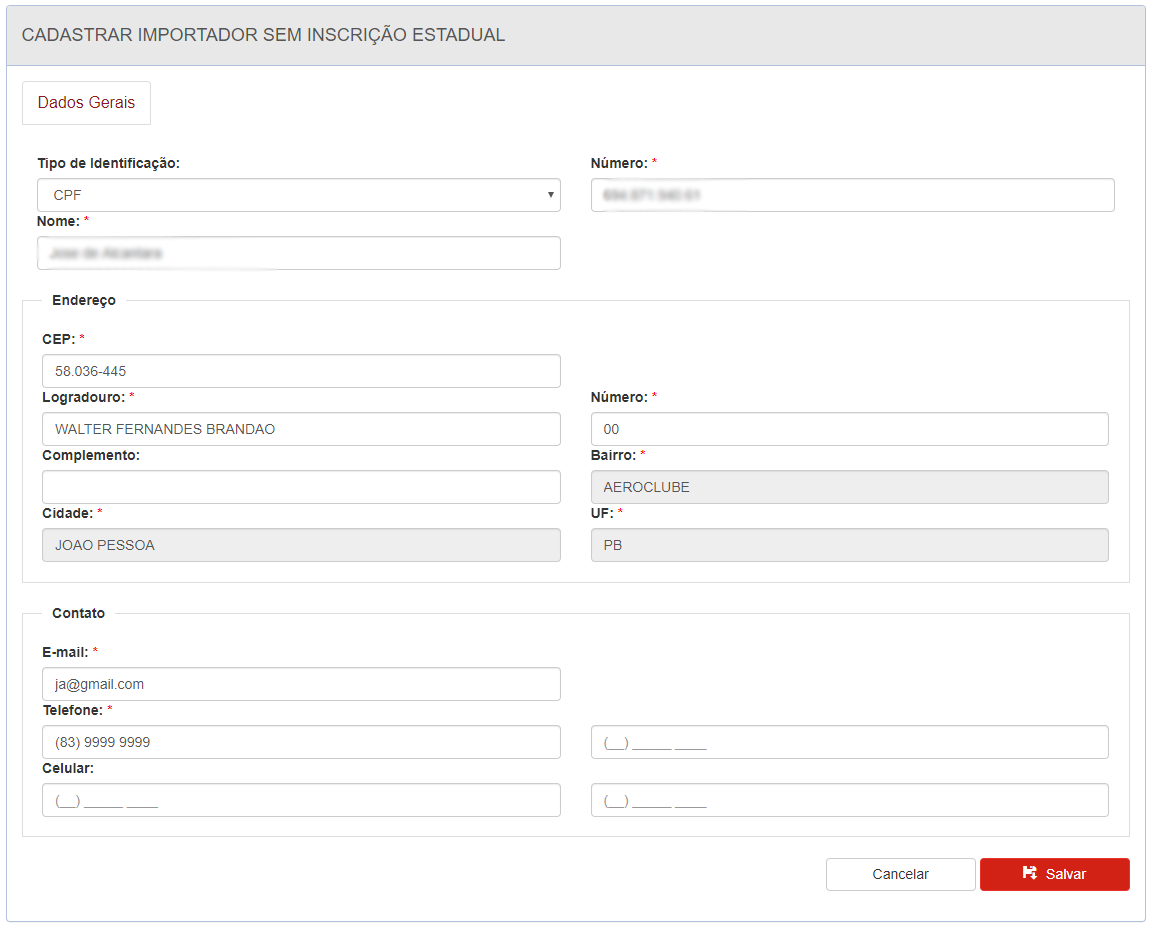
Task: Select the CPF identification type combo box
Action: 299,195
